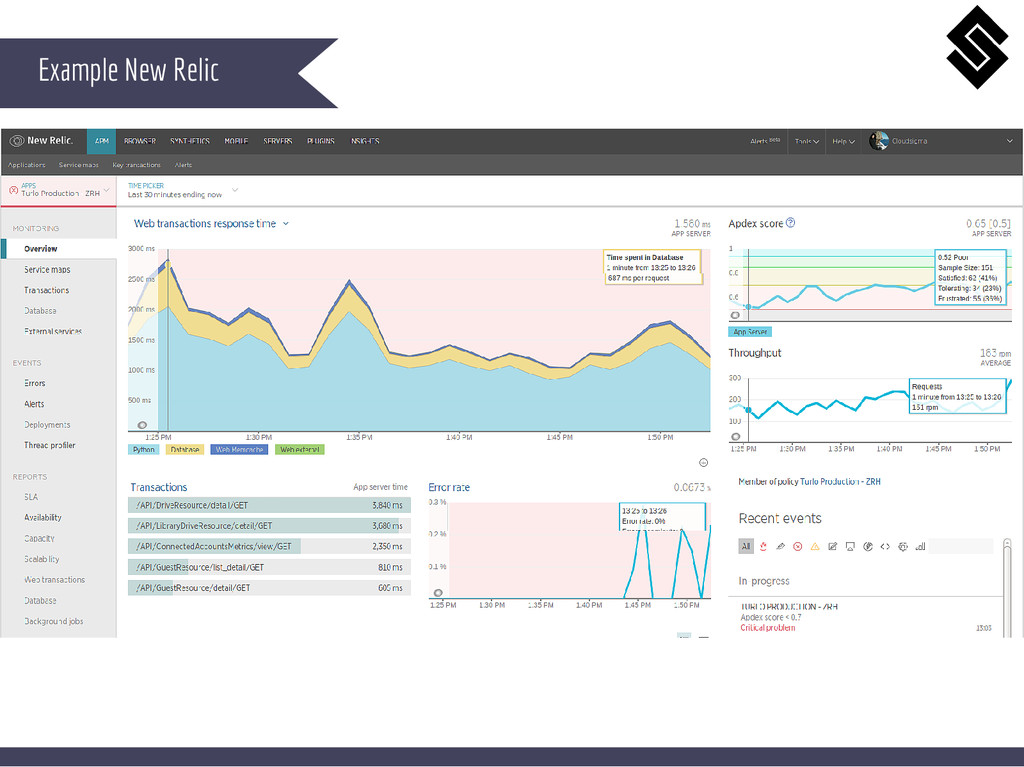Screen dimensions: 1024x767
Task: Click the Cloudsigma user avatar
Action: (878, 140)
